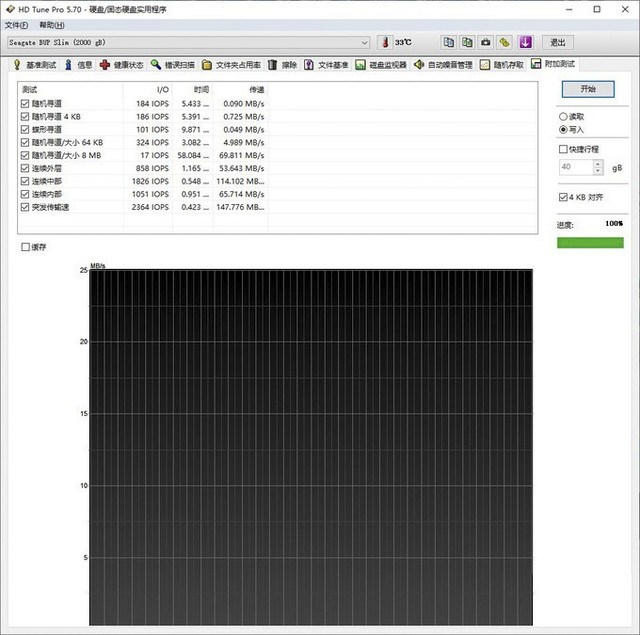Click the camera save screenshot icon
The height and width of the screenshot is (635, 640).
tap(486, 42)
